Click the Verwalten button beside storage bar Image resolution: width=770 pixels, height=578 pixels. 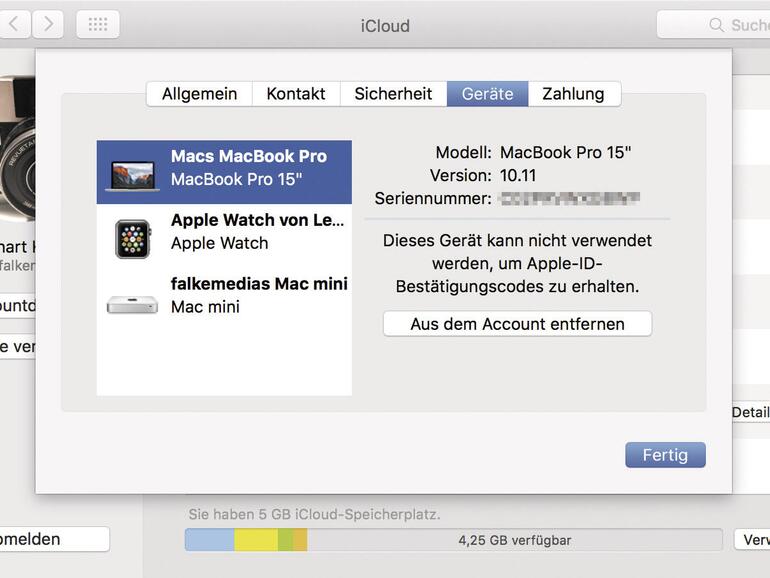point(752,540)
